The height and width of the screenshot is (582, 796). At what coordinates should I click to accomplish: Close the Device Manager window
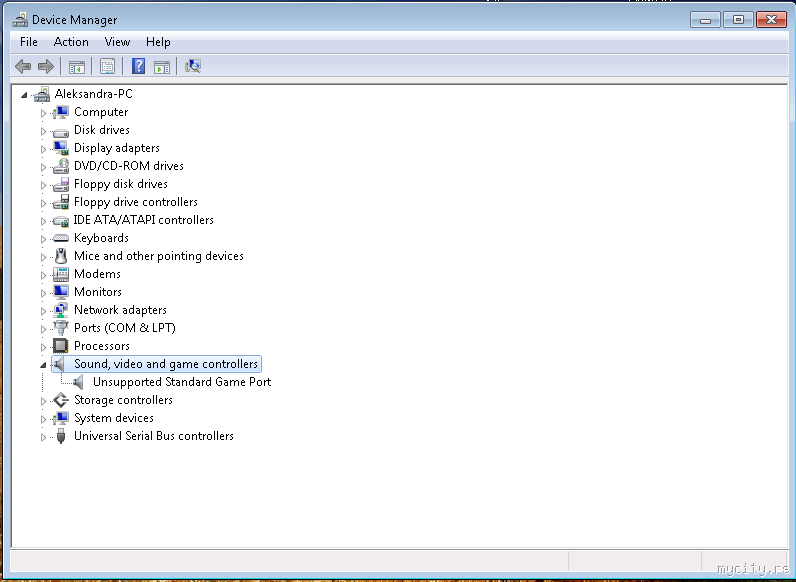click(x=771, y=20)
